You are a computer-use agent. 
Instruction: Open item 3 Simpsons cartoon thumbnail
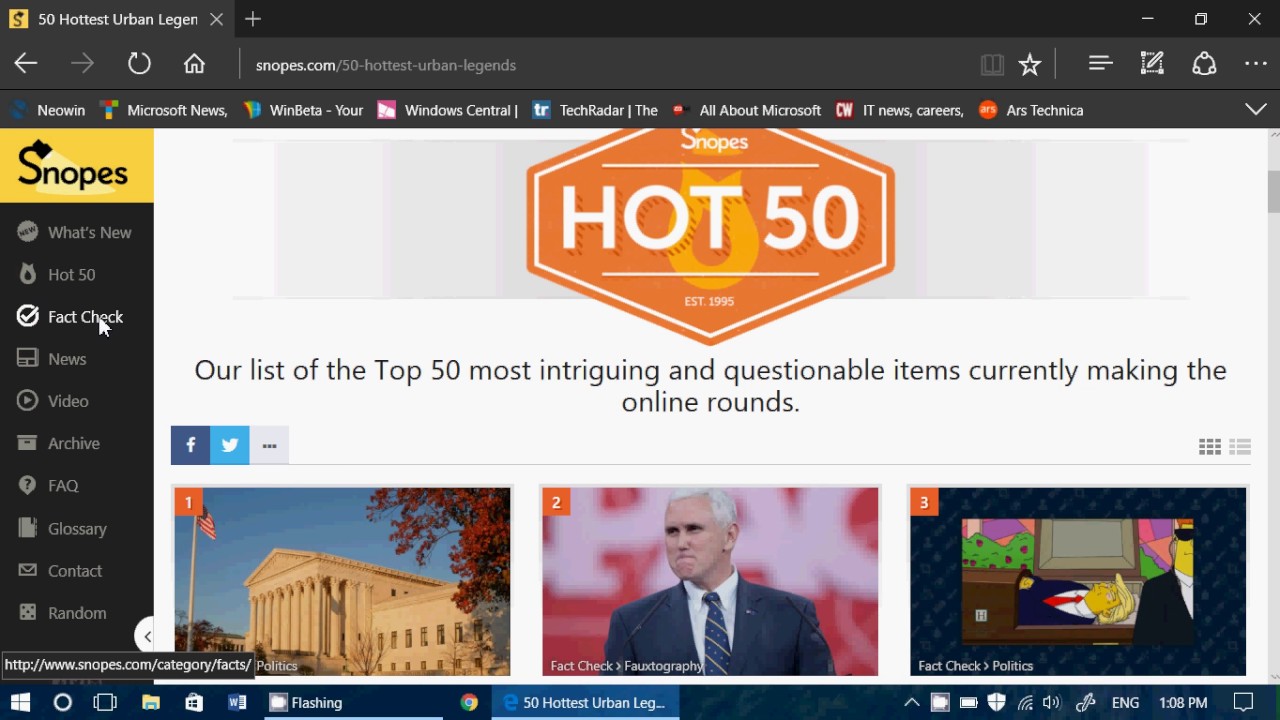[1078, 581]
